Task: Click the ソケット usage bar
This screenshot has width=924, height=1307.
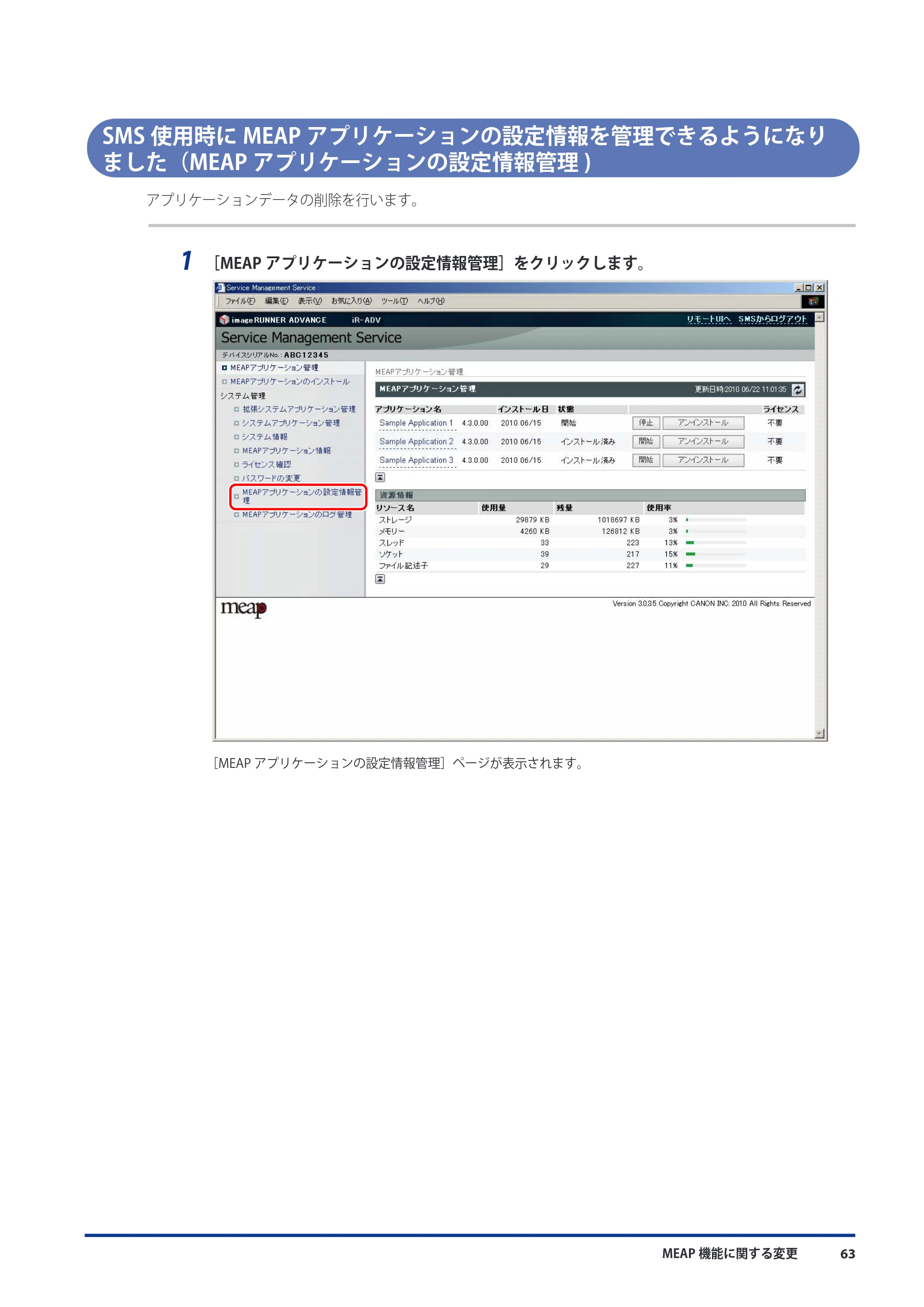Action: click(716, 554)
